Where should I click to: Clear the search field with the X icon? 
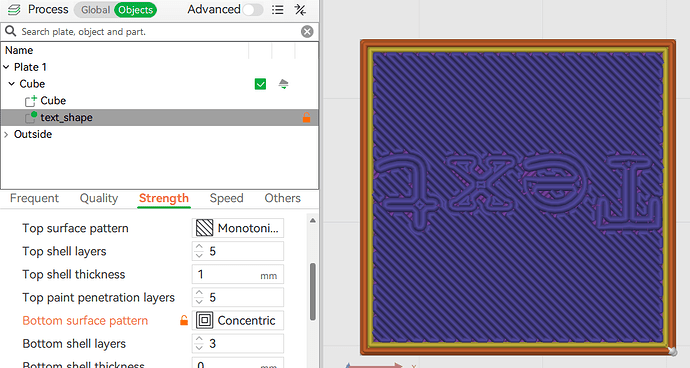coord(307,31)
